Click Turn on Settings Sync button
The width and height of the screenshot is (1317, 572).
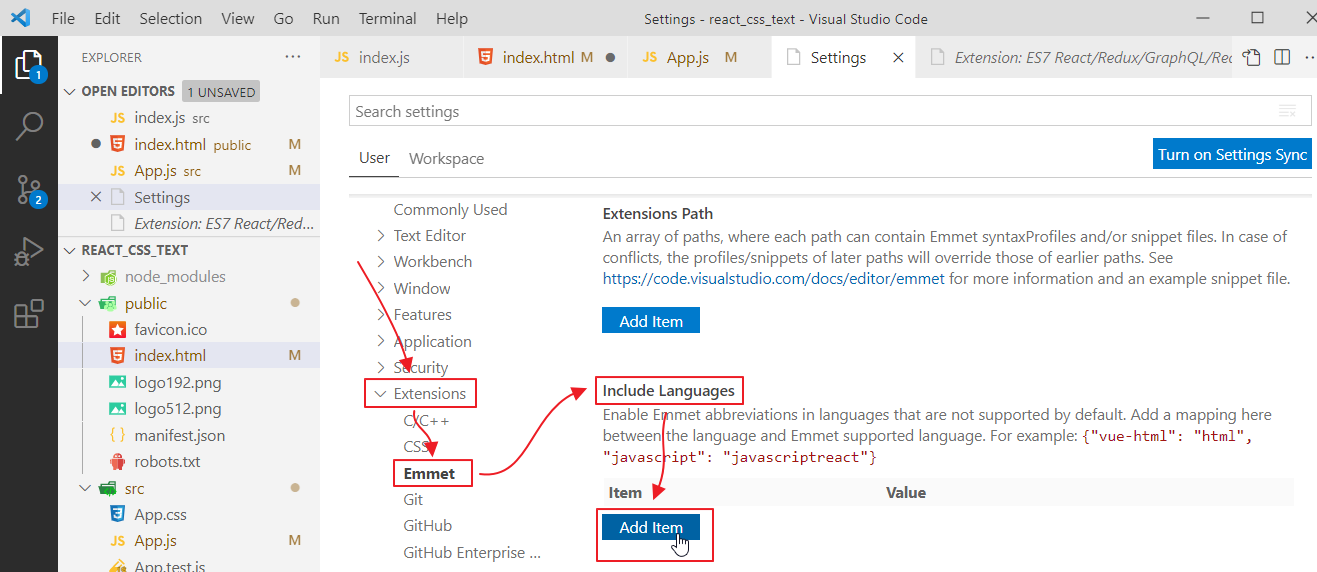point(1231,154)
